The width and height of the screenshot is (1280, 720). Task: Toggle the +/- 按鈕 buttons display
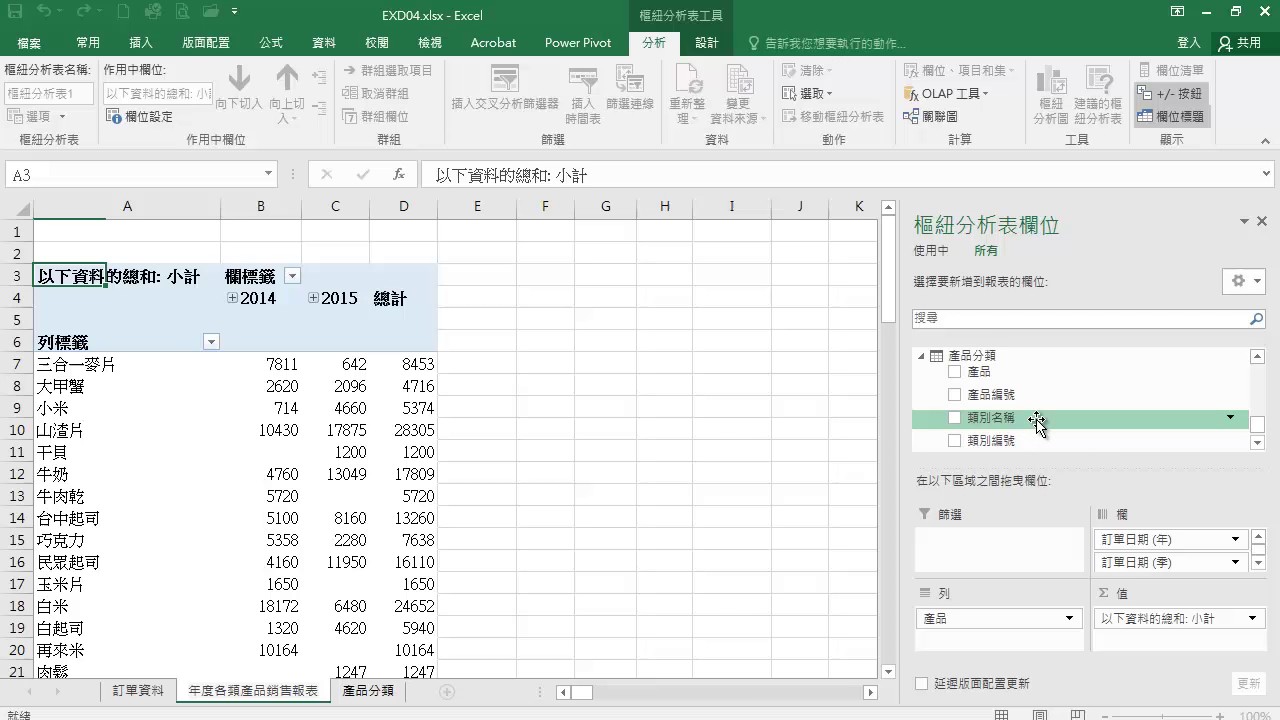1170,93
